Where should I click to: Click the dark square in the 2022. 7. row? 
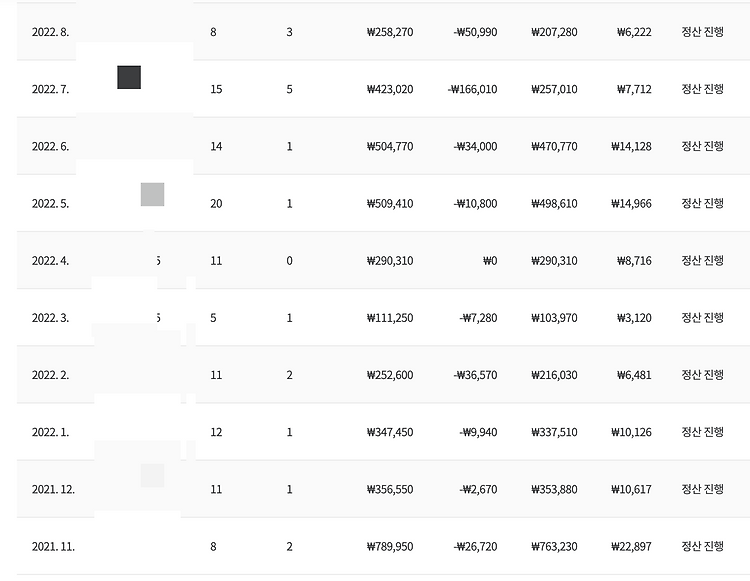click(129, 77)
